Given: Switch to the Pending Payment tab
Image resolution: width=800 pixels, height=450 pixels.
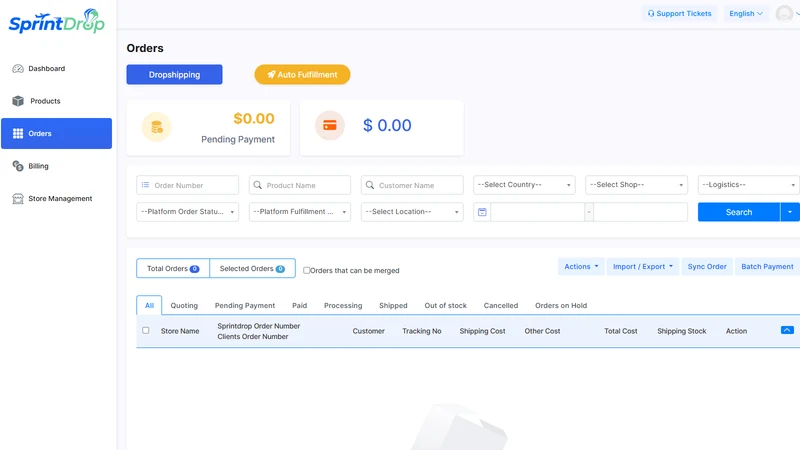Looking at the screenshot, I should 245,305.
